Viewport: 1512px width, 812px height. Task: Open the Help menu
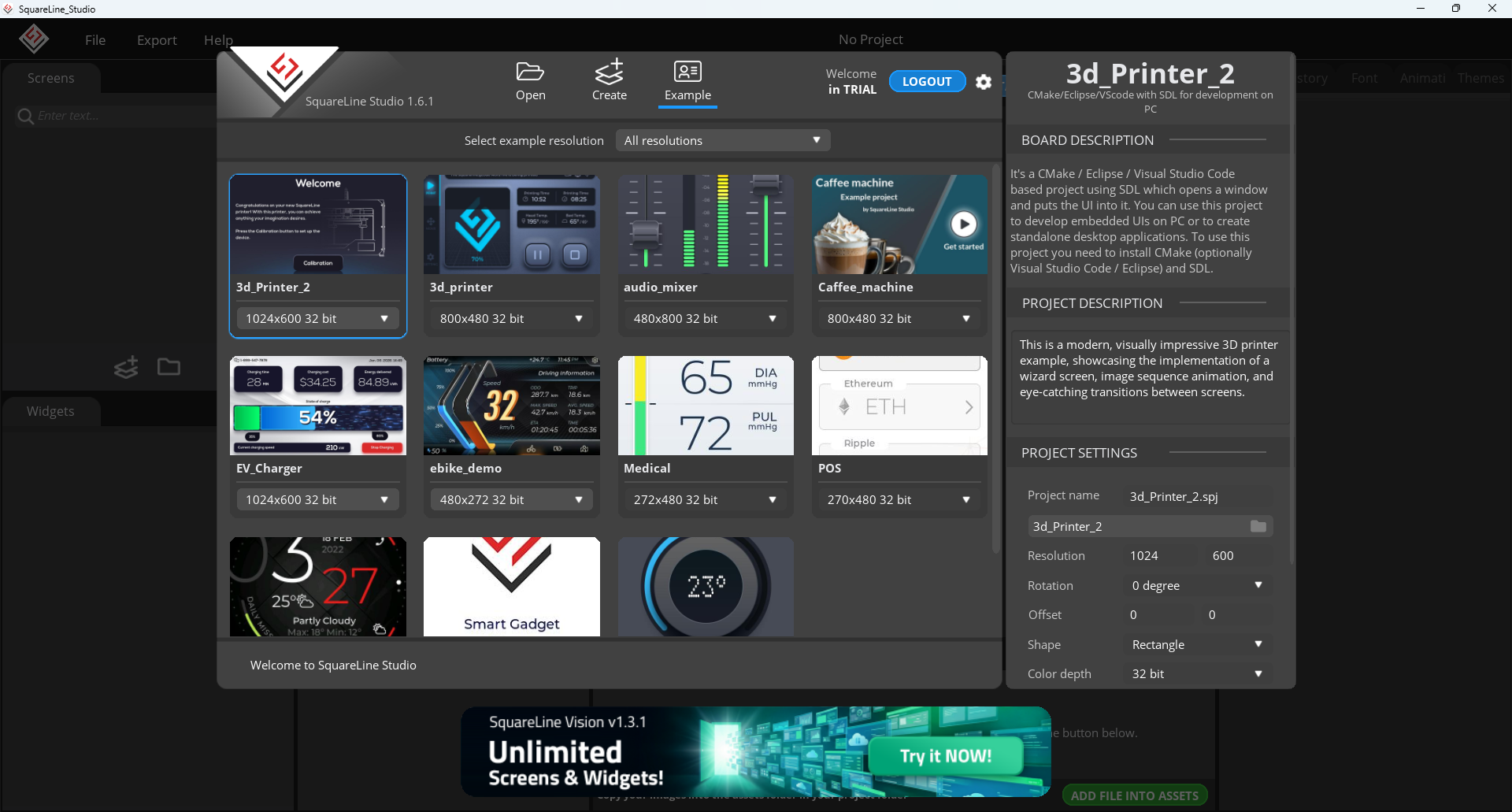point(218,40)
